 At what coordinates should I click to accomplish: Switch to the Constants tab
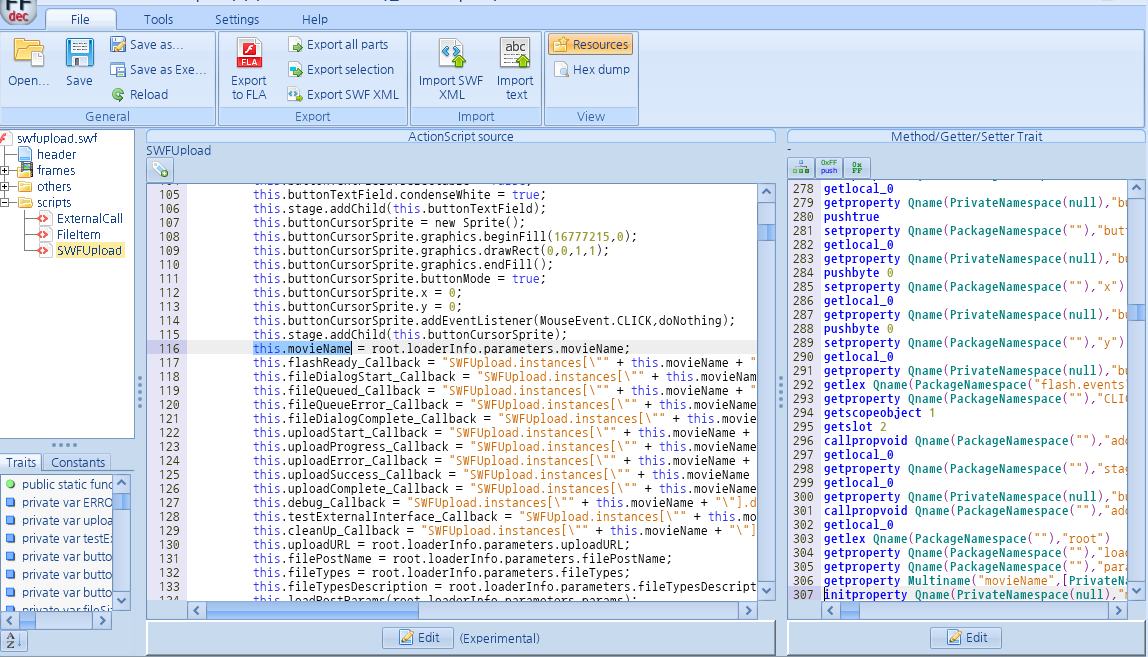click(x=78, y=462)
